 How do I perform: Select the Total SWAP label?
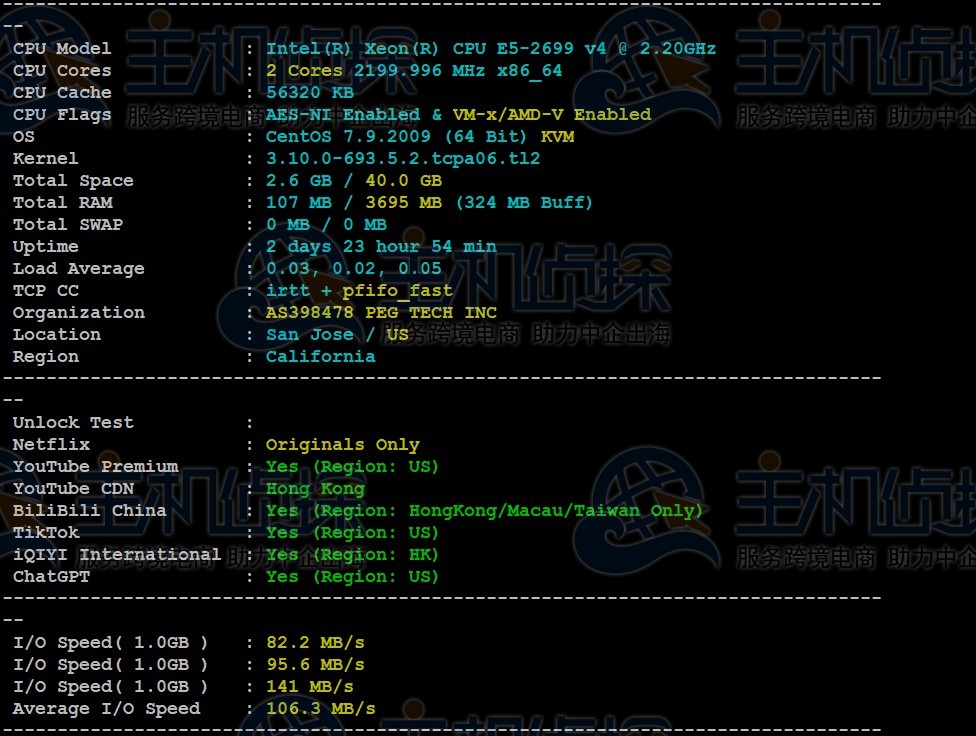tap(67, 225)
